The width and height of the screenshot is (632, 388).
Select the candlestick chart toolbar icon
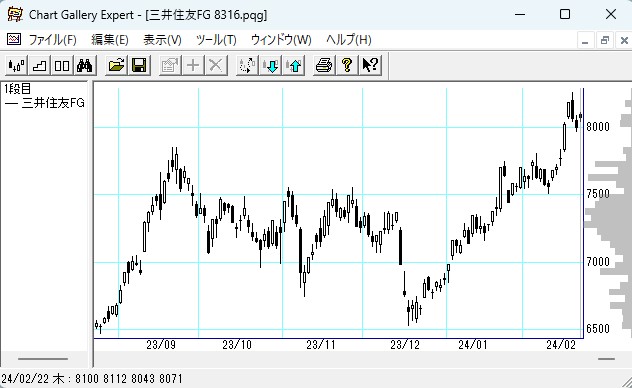pos(17,65)
